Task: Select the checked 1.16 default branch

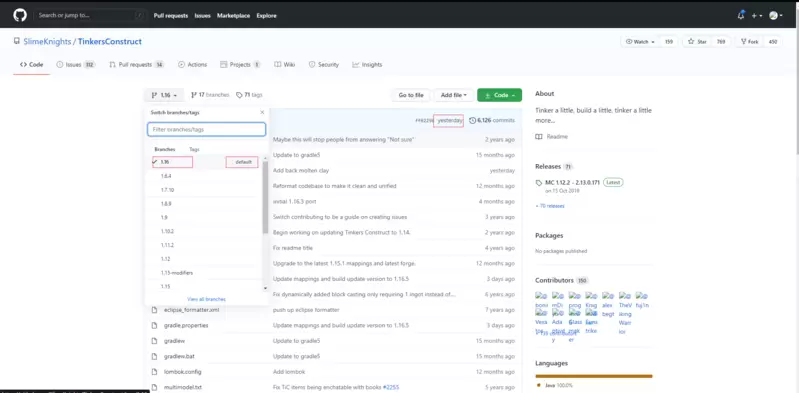Action: click(204, 162)
